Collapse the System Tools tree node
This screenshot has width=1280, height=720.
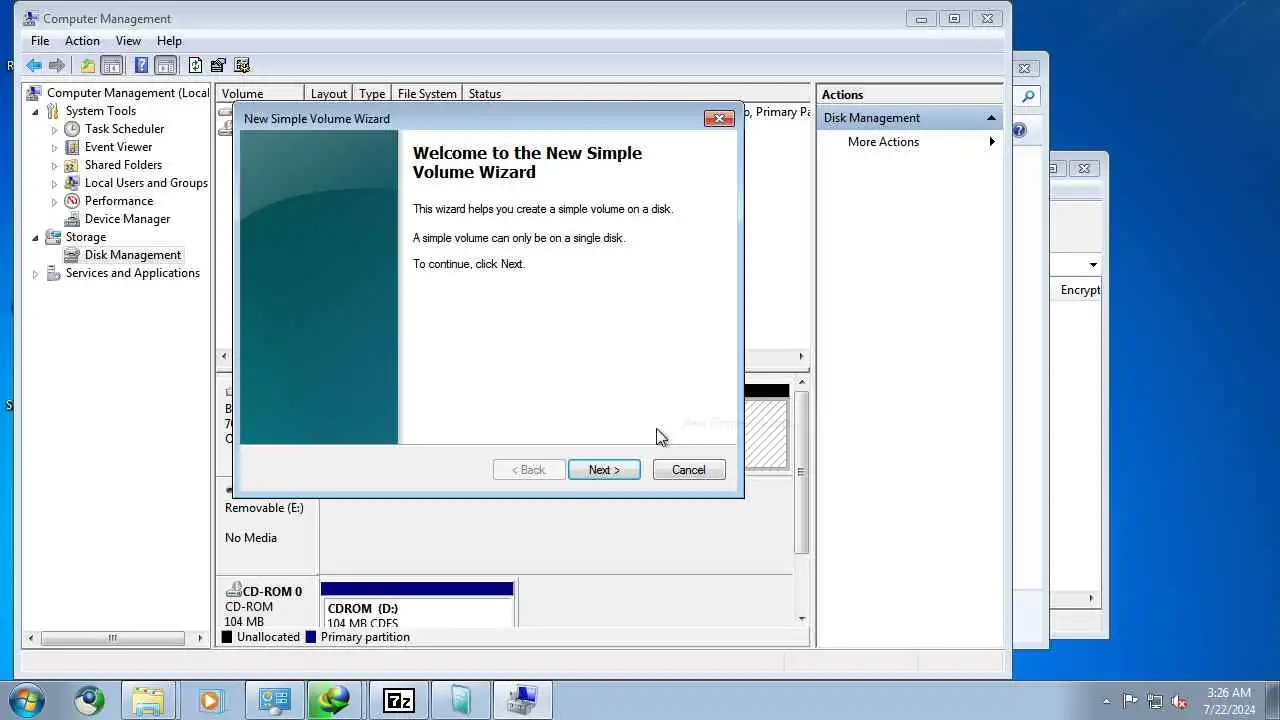click(36, 112)
